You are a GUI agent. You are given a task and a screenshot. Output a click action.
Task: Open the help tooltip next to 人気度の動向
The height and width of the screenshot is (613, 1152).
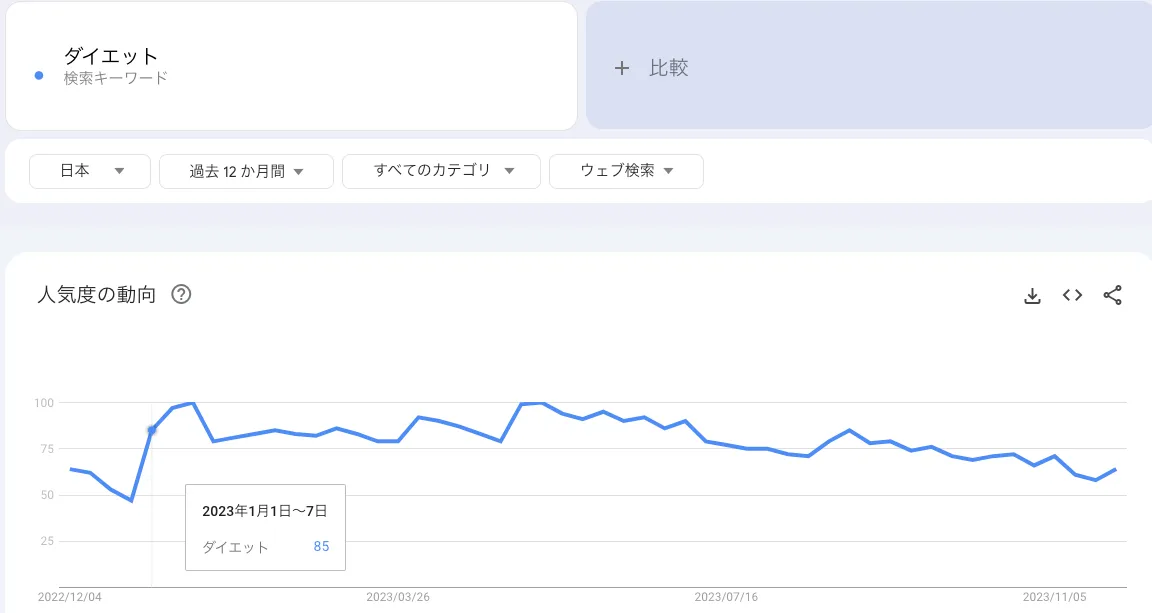coord(182,294)
